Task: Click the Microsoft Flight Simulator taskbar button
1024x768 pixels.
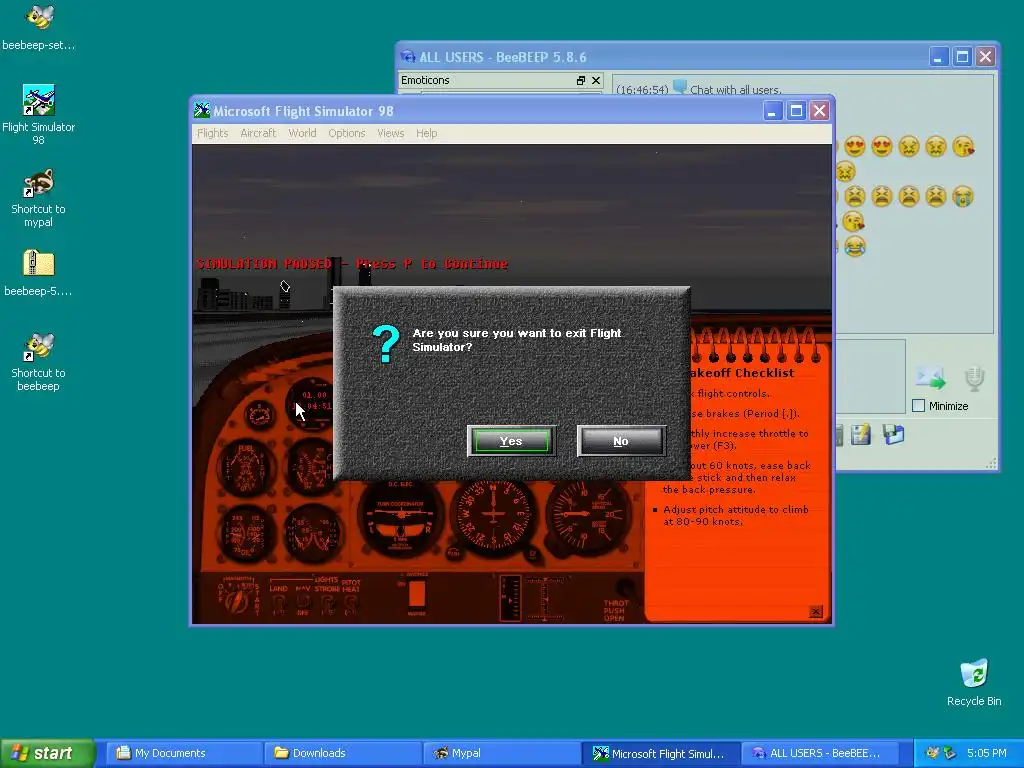Action: click(661, 753)
